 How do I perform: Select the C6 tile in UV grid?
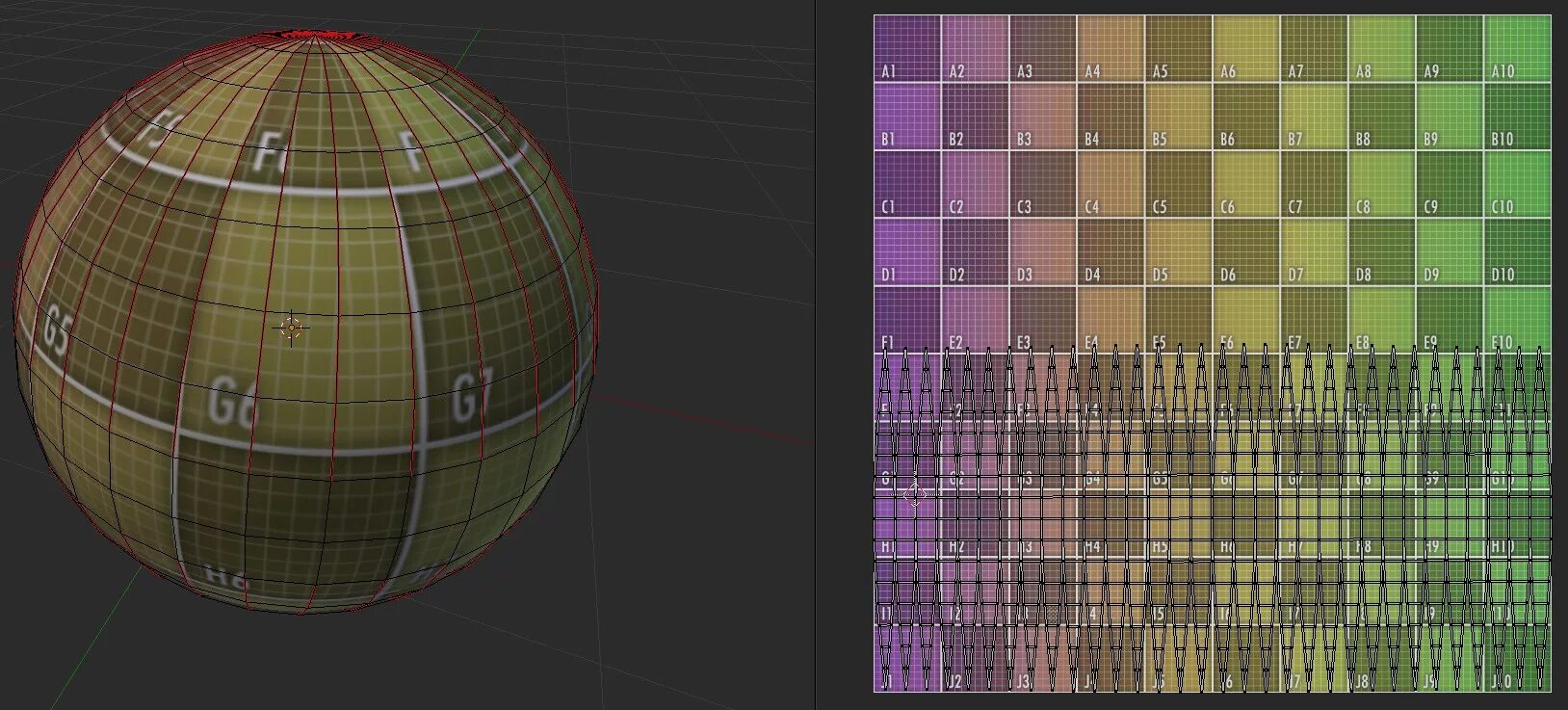point(1246,184)
